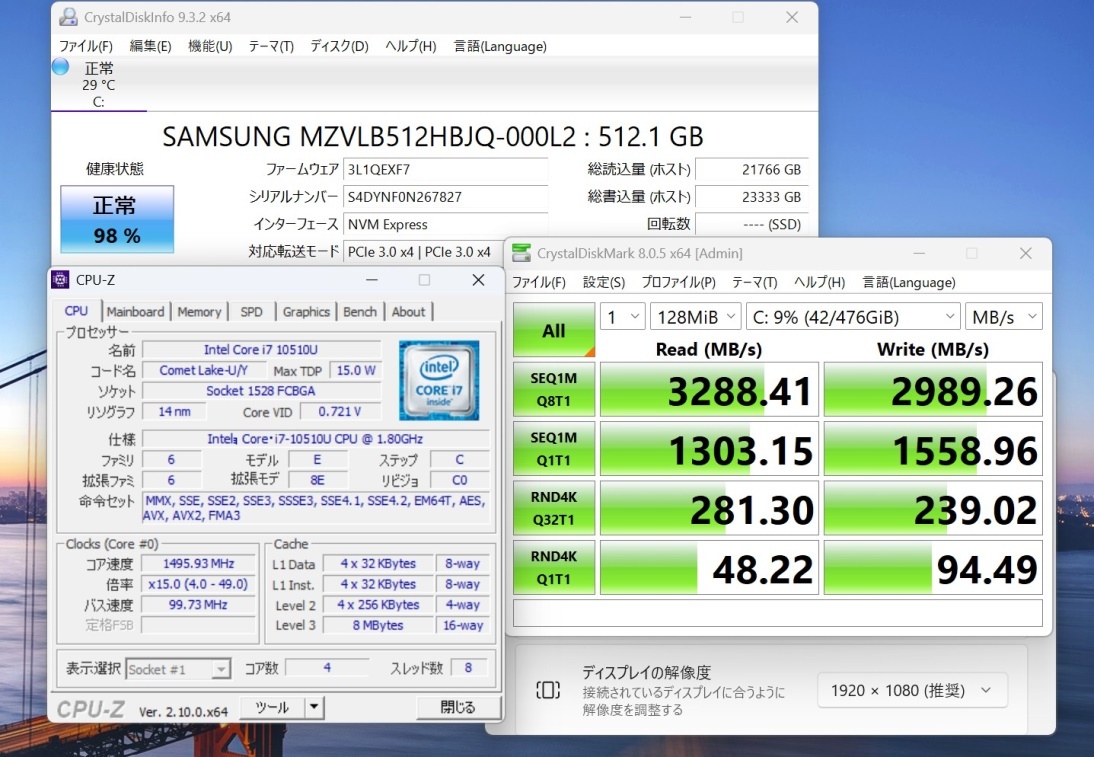The width and height of the screenshot is (1094, 757).
Task: Click the empty comment field in CrystalDiskMark
Action: pyautogui.click(x=778, y=613)
